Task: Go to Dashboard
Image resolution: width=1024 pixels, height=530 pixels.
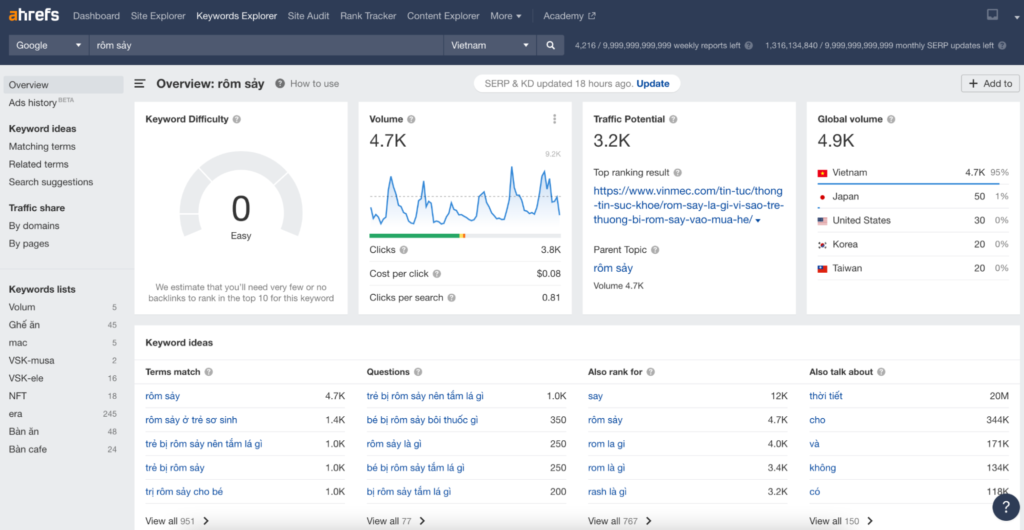Action: 97,16
